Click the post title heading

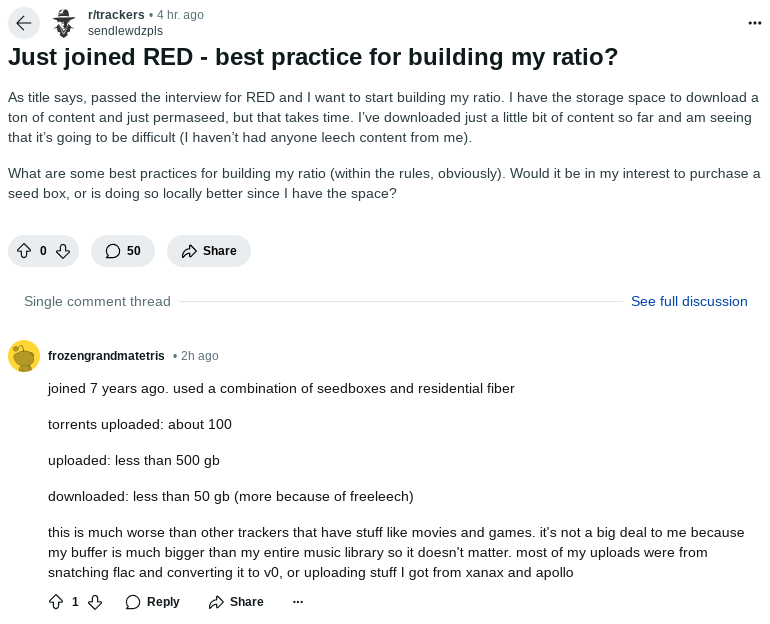click(x=313, y=57)
